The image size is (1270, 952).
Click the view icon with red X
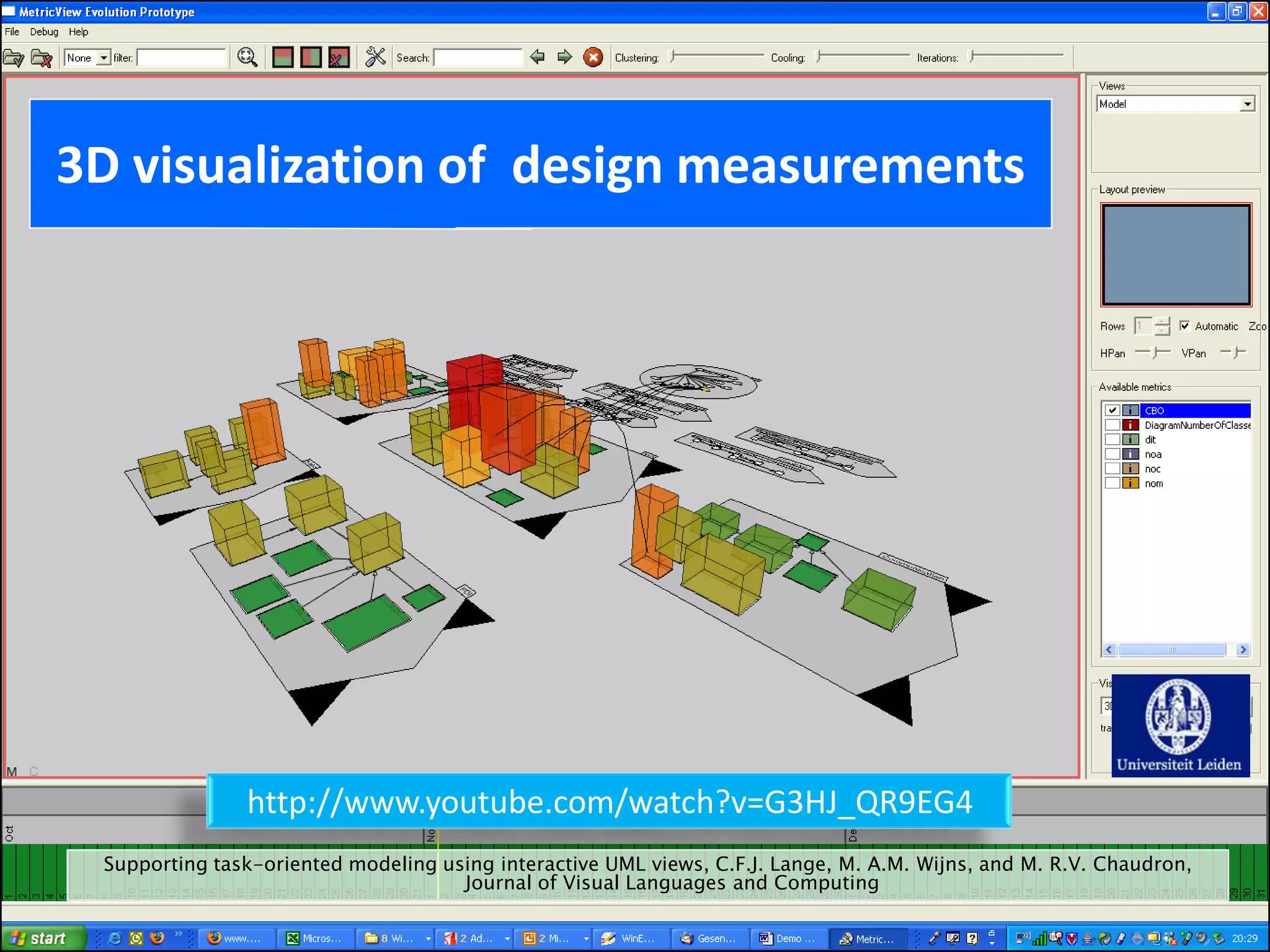coord(339,57)
